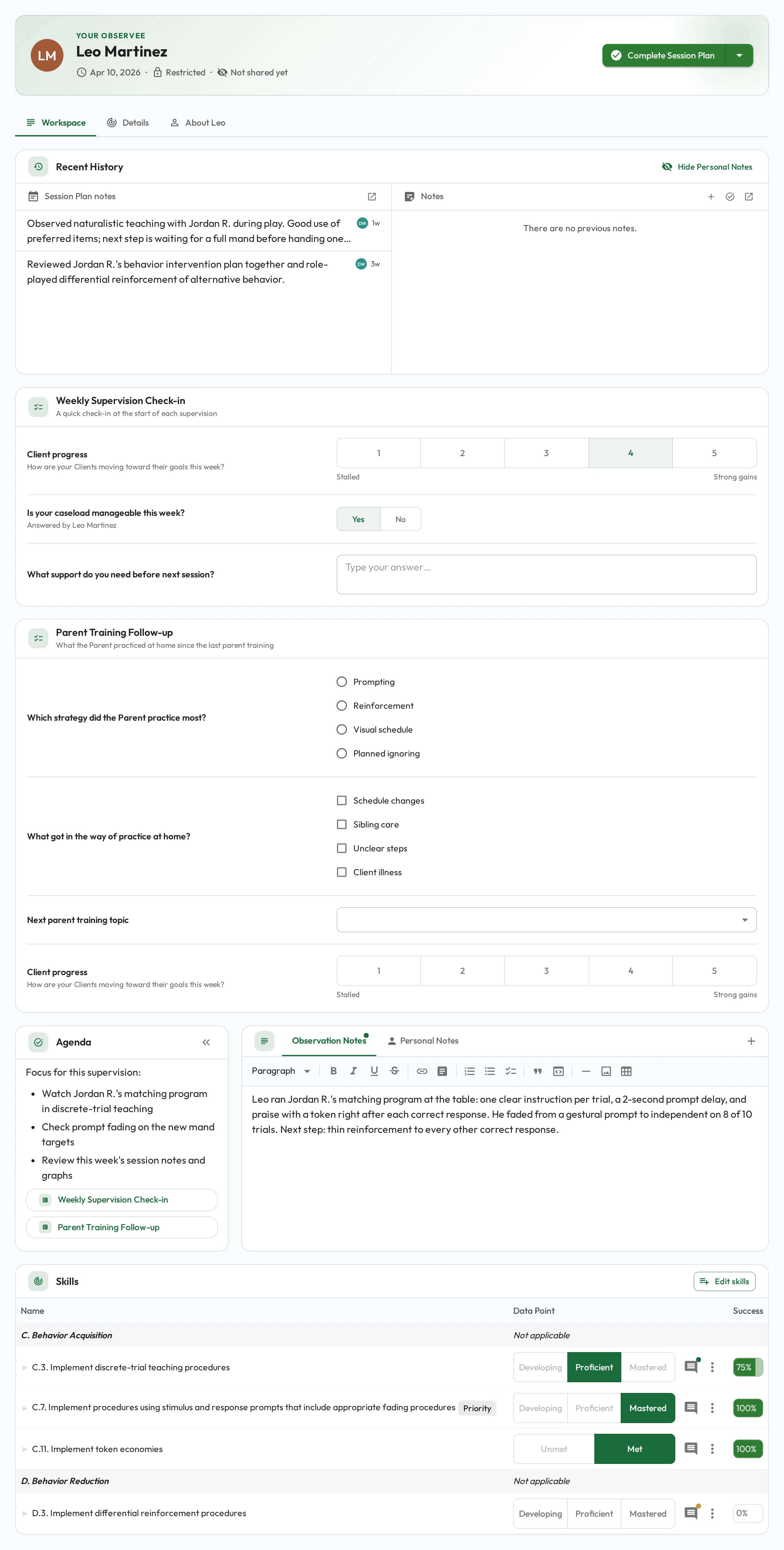The width and height of the screenshot is (784, 1550).
Task: Apply strikethrough formatting in the editor
Action: coord(395,1071)
